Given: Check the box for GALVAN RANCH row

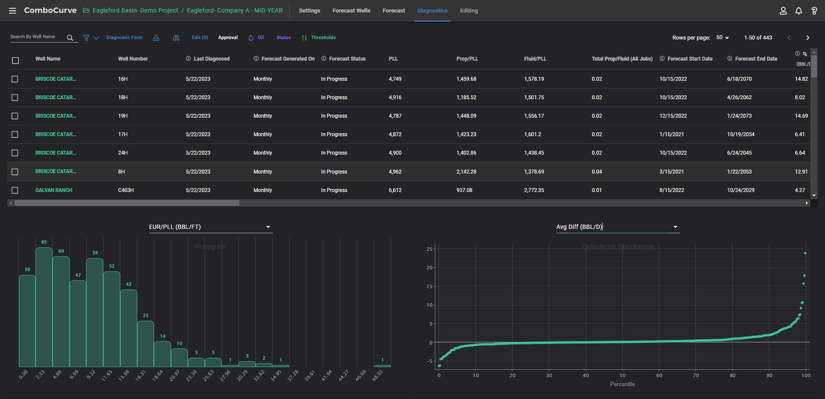Looking at the screenshot, I should [15, 190].
